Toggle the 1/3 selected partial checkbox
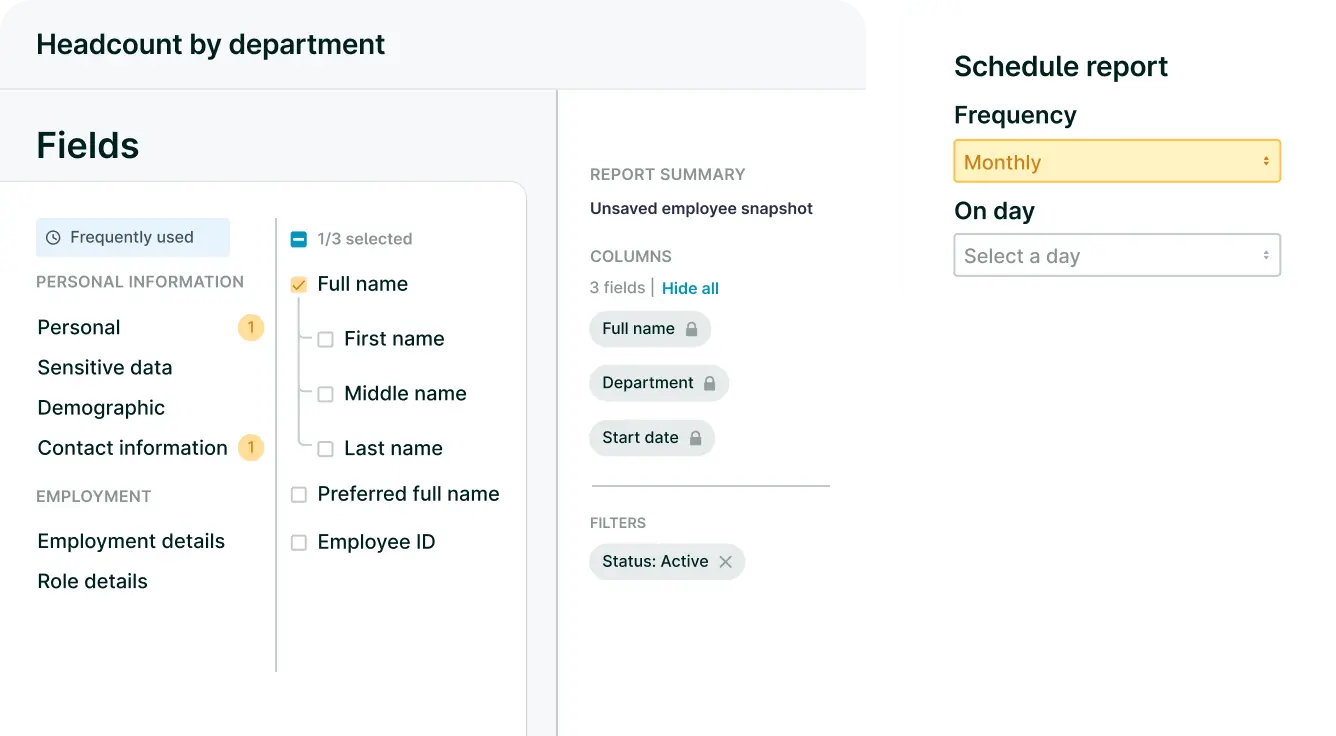The height and width of the screenshot is (736, 1336). tap(298, 239)
